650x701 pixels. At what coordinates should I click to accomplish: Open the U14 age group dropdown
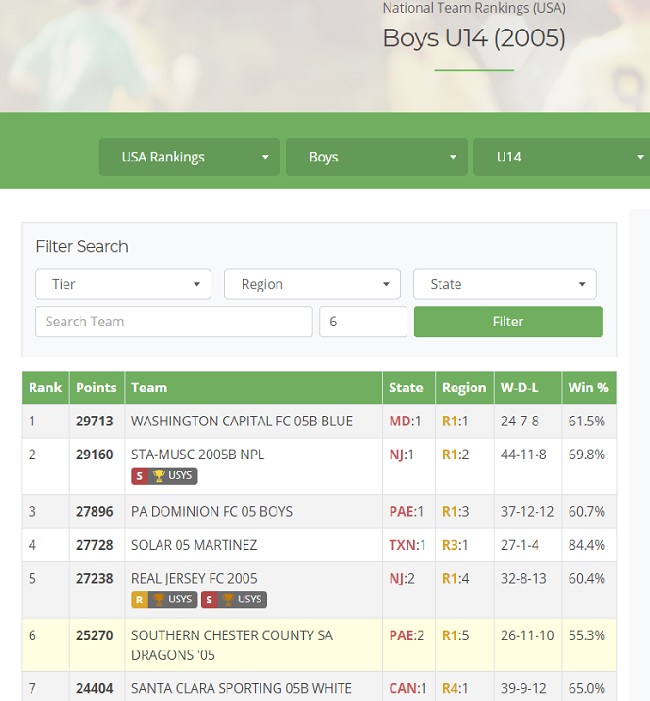tap(561, 157)
